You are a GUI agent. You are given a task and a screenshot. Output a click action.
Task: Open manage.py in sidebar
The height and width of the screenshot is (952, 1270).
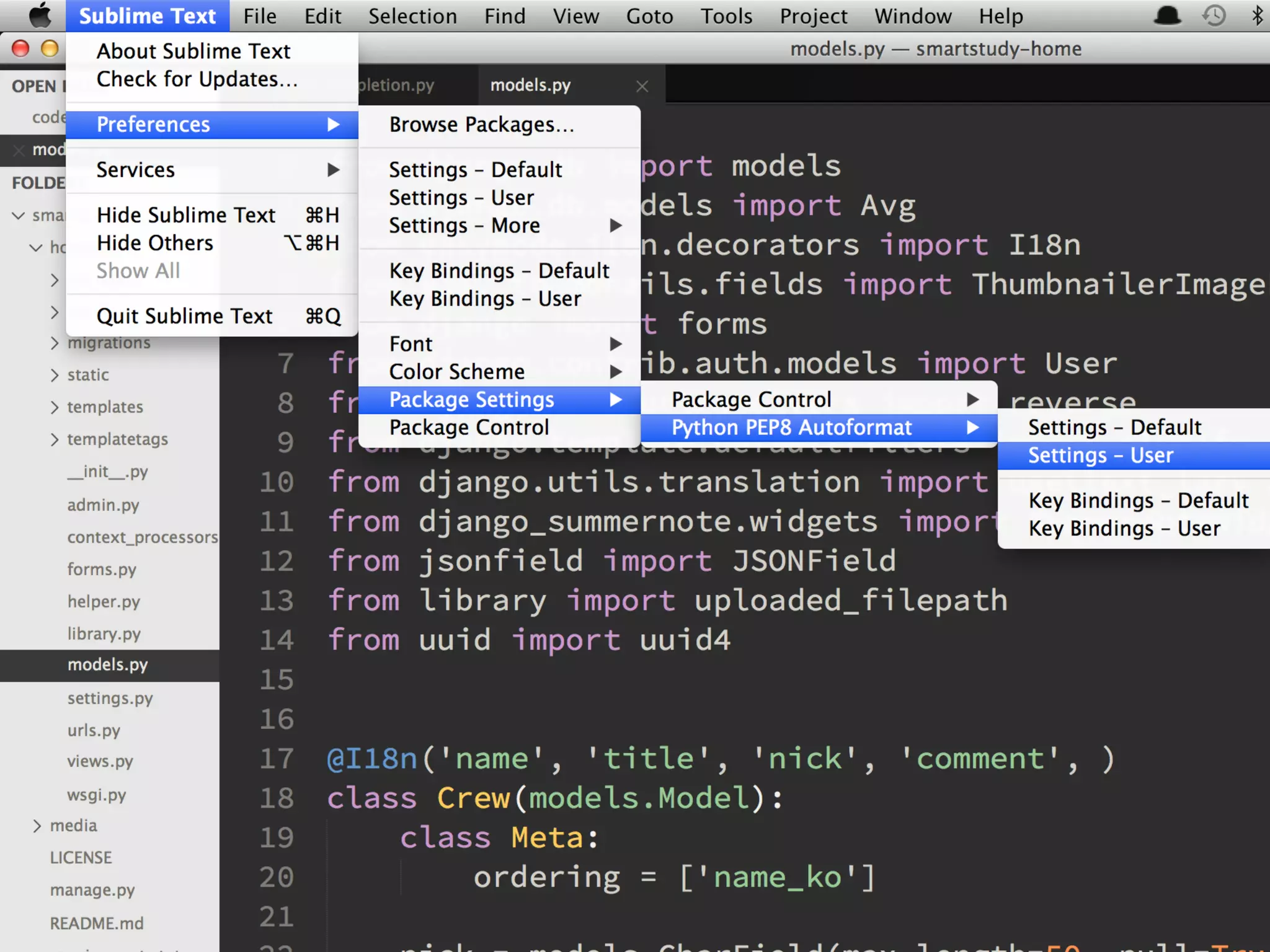[92, 891]
